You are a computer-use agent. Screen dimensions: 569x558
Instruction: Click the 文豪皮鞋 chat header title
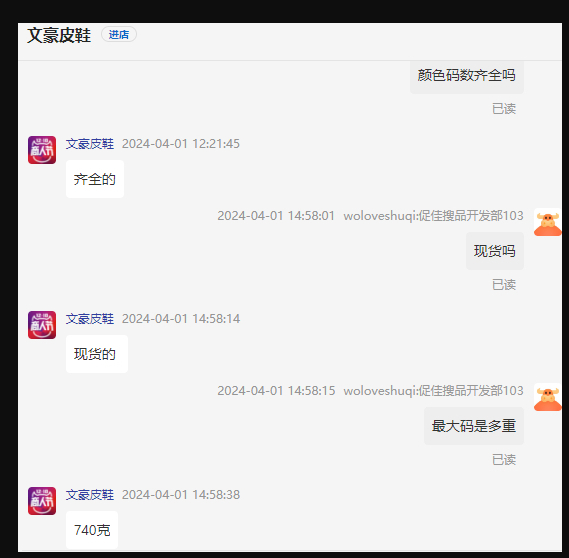coord(59,35)
